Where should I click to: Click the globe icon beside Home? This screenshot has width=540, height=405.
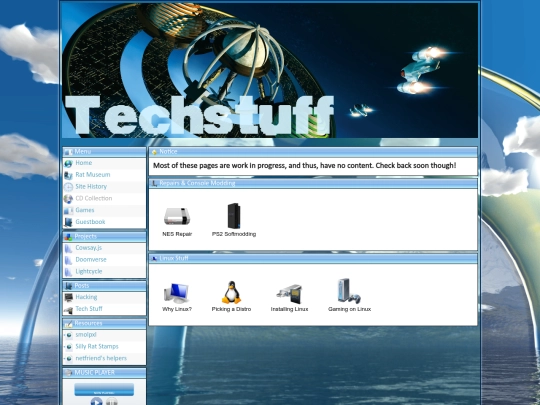pyautogui.click(x=69, y=163)
